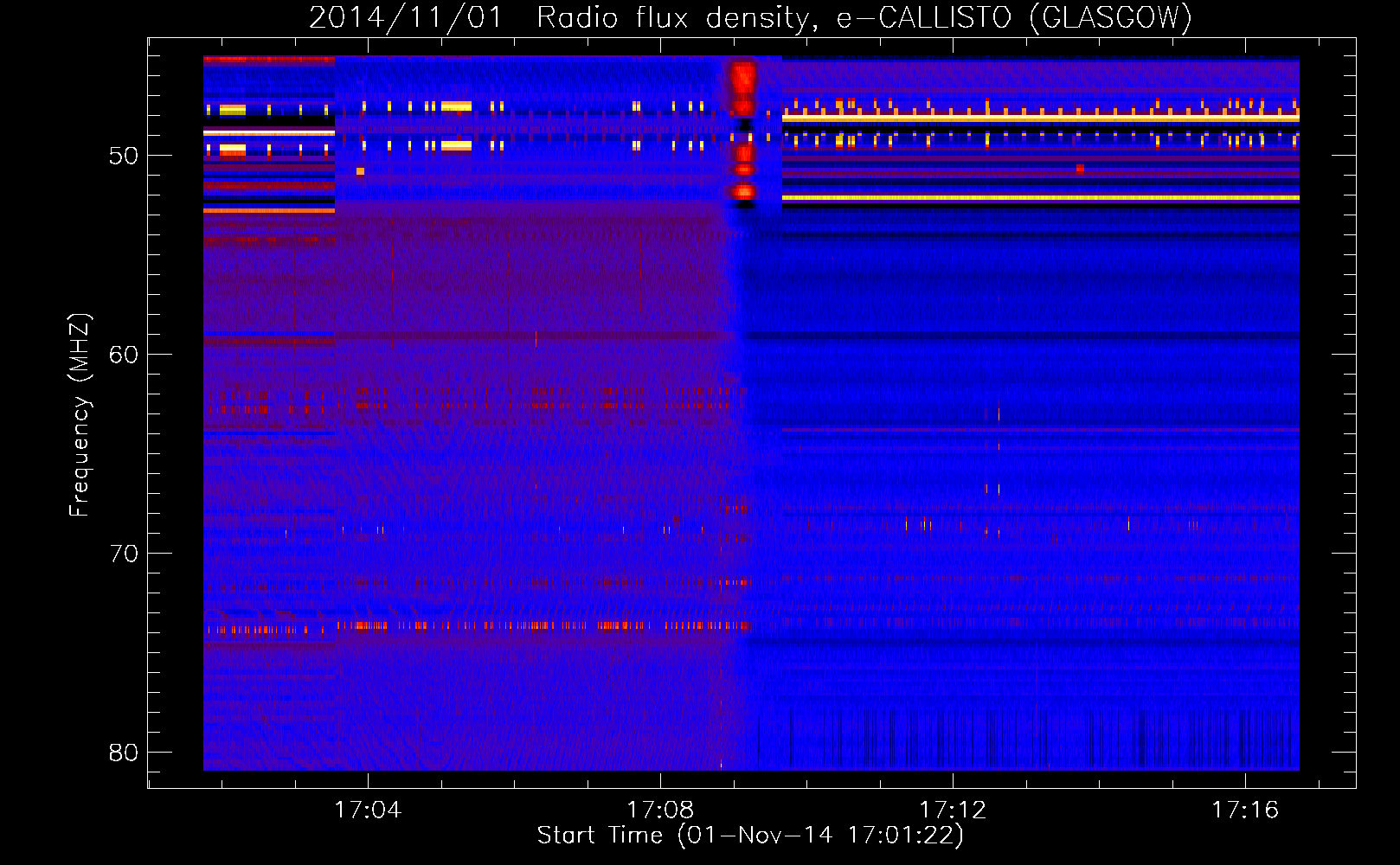Click the 60 frequency tick label

(x=123, y=355)
